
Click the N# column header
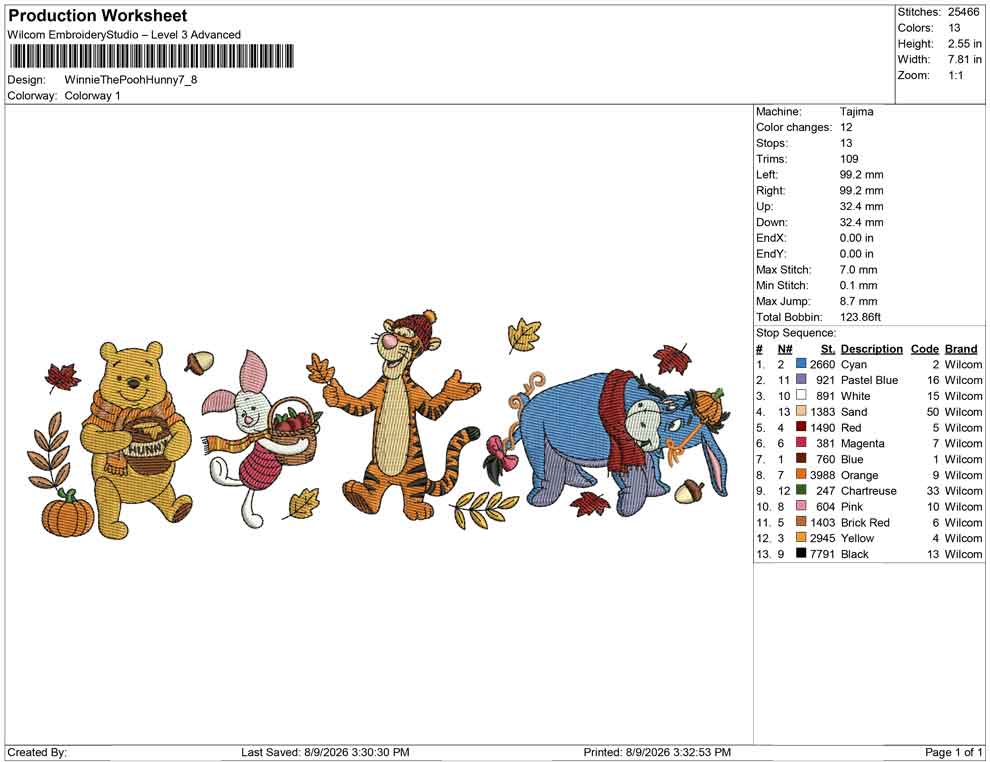pyautogui.click(x=785, y=348)
